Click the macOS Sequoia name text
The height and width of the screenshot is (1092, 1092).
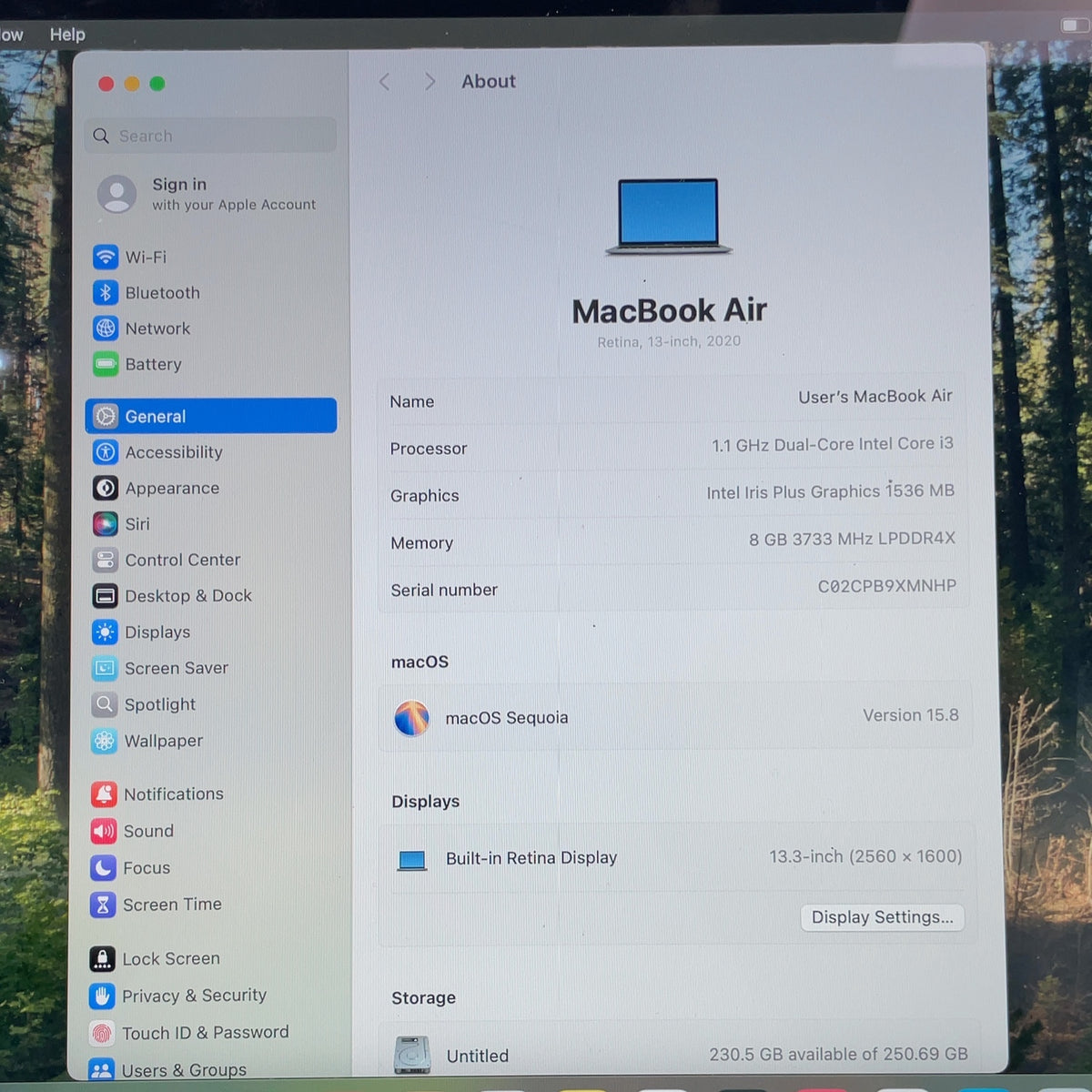point(507,718)
